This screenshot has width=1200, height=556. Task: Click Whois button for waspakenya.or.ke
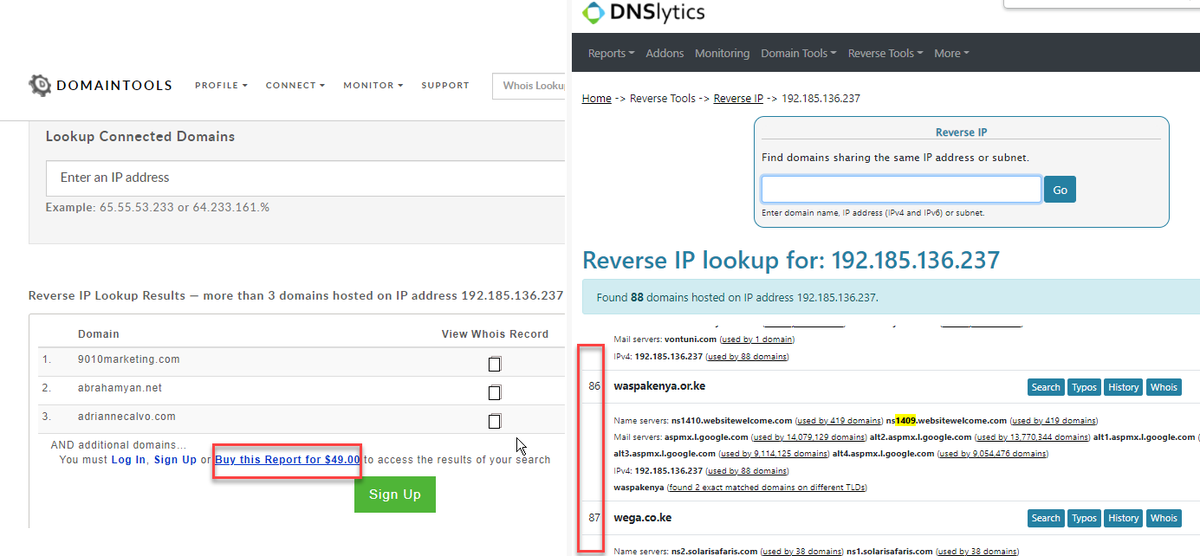pyautogui.click(x=1163, y=387)
